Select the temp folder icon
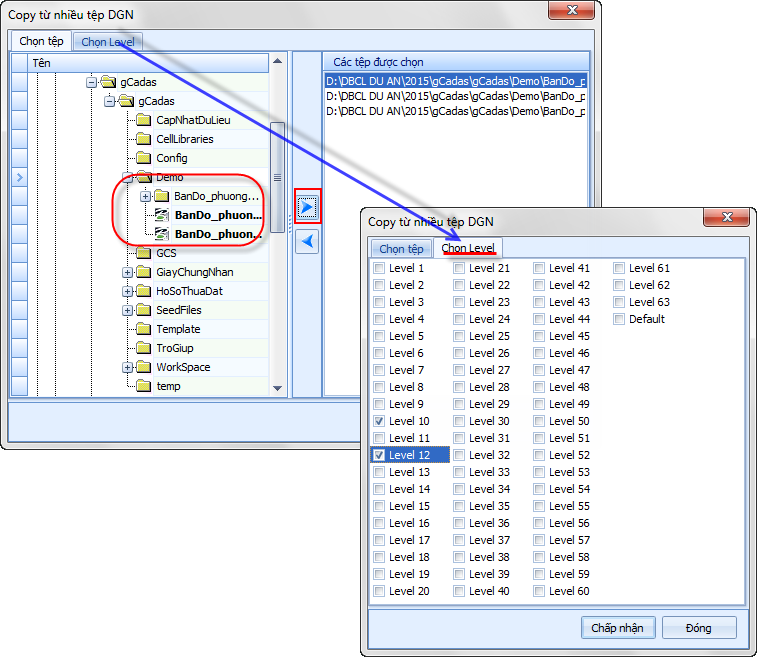Screen dimensions: 760x661 pos(143,386)
